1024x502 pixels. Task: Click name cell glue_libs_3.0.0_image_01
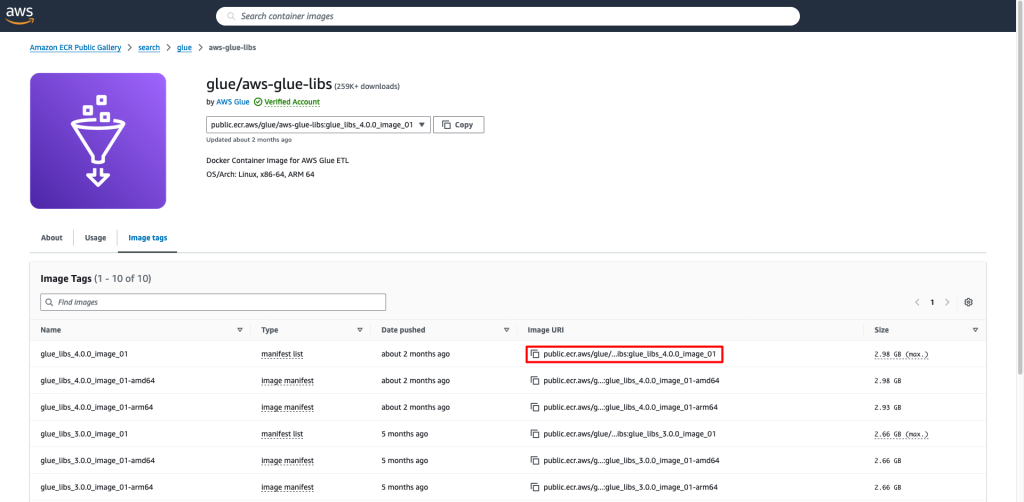(x=84, y=434)
